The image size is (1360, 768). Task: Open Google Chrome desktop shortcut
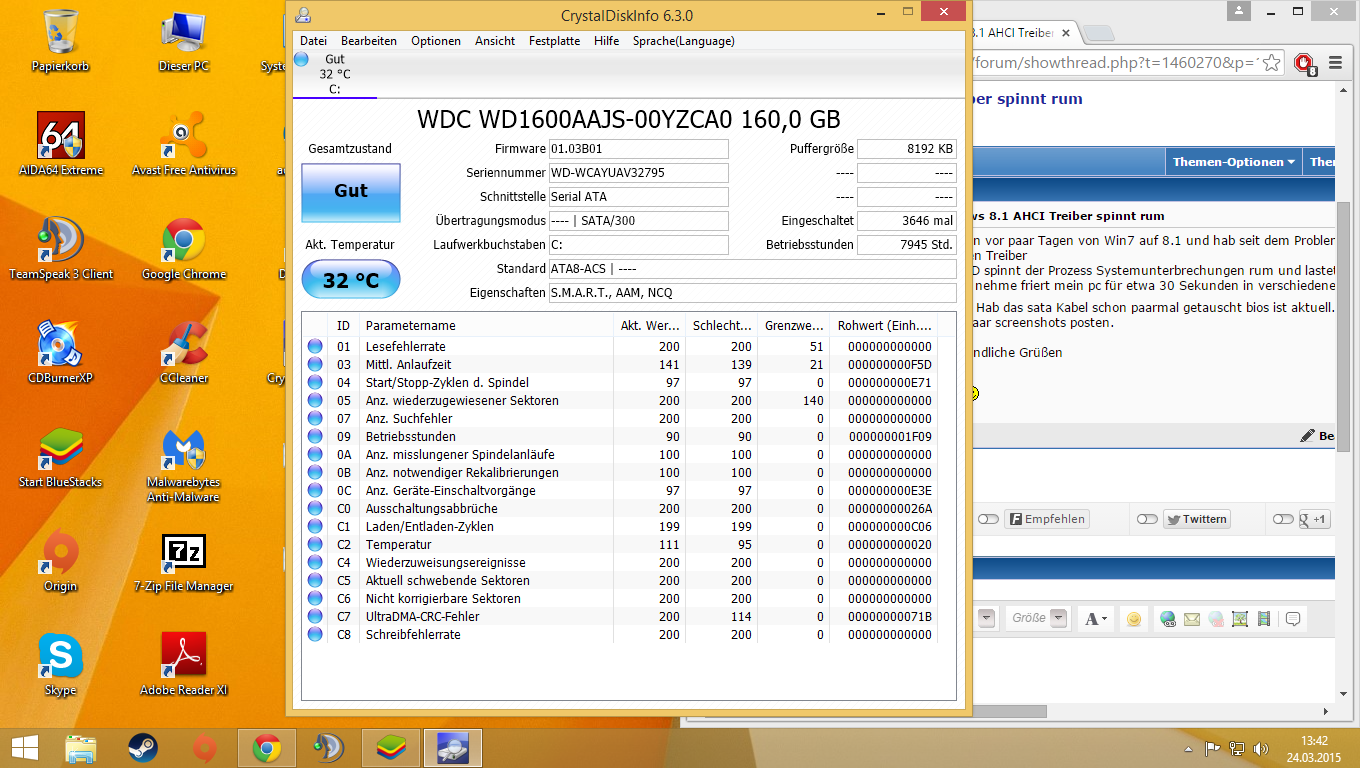point(184,247)
